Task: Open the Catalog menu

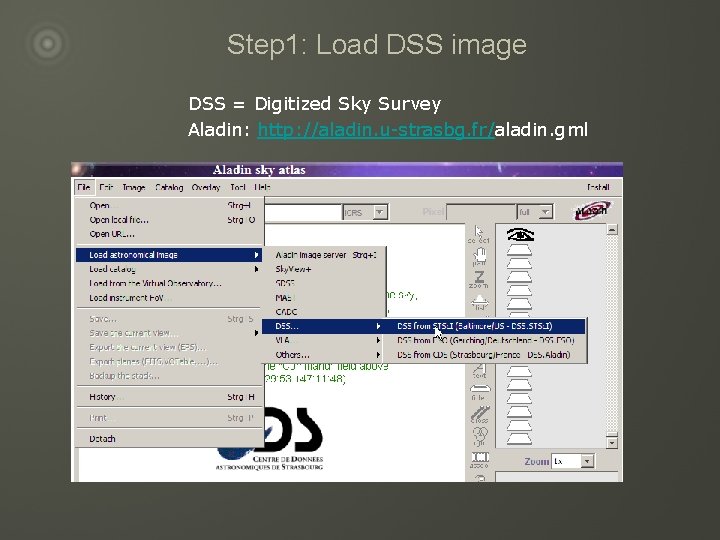Action: (169, 187)
